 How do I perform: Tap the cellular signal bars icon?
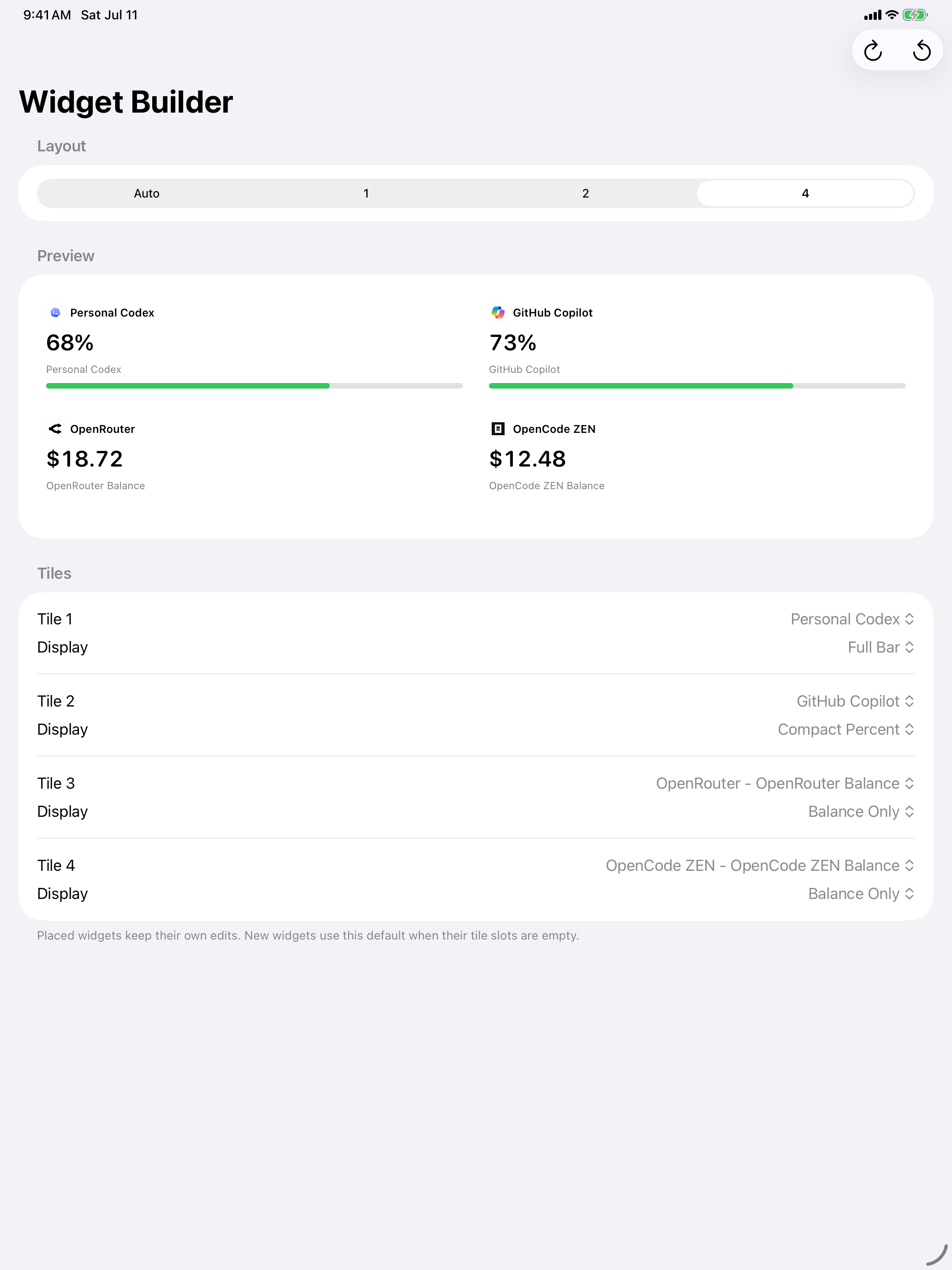tap(873, 16)
